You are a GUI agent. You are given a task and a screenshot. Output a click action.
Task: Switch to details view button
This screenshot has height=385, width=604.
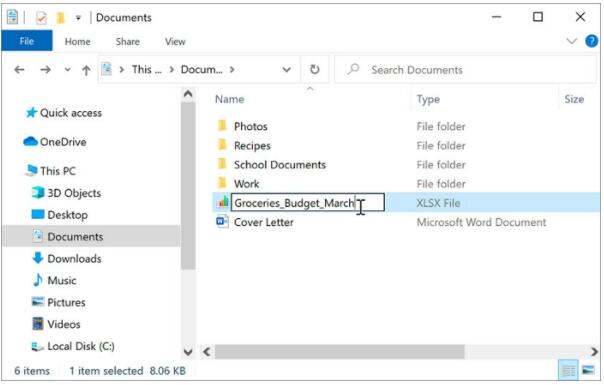coord(568,370)
